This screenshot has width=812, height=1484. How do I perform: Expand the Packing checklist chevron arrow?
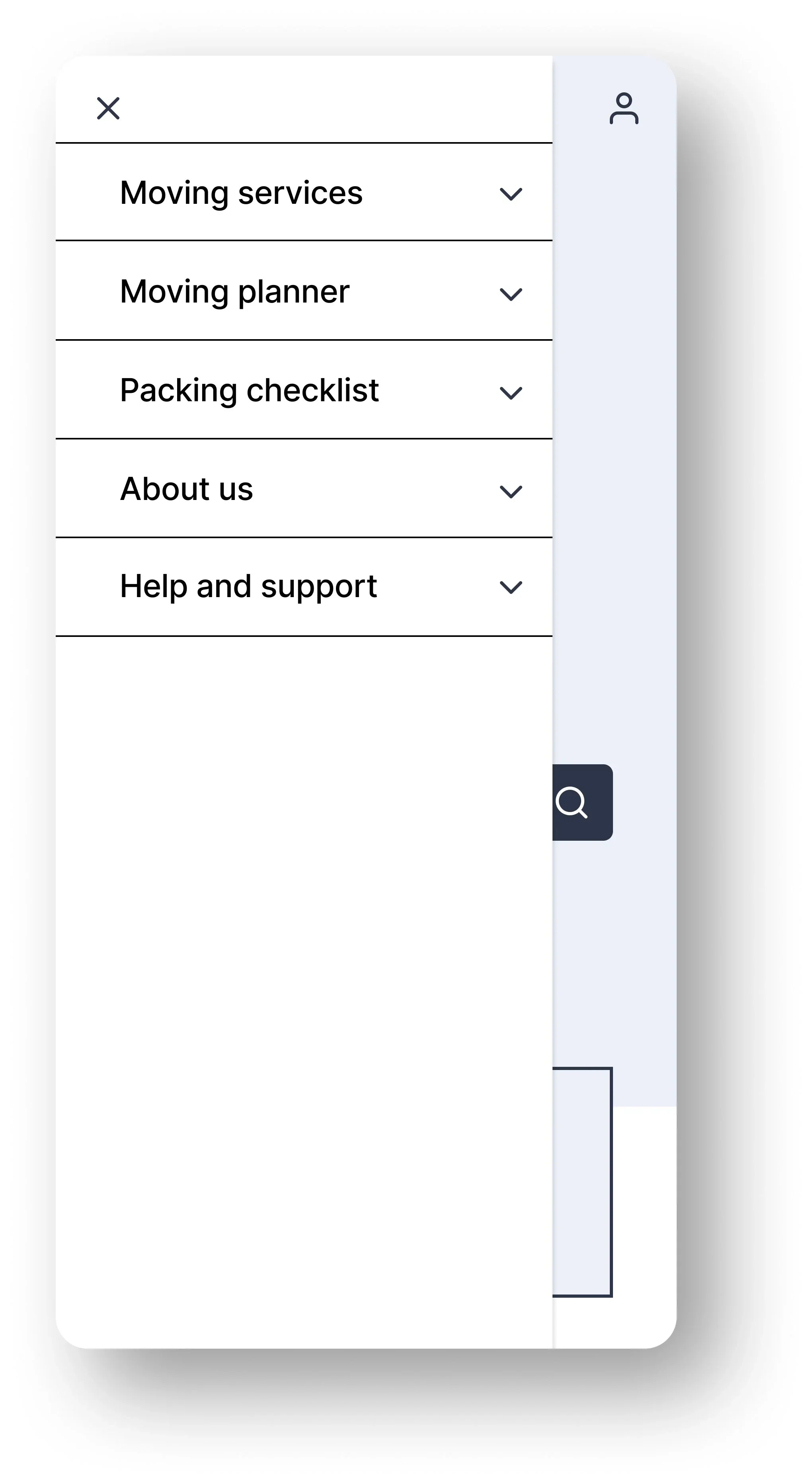pyautogui.click(x=511, y=393)
